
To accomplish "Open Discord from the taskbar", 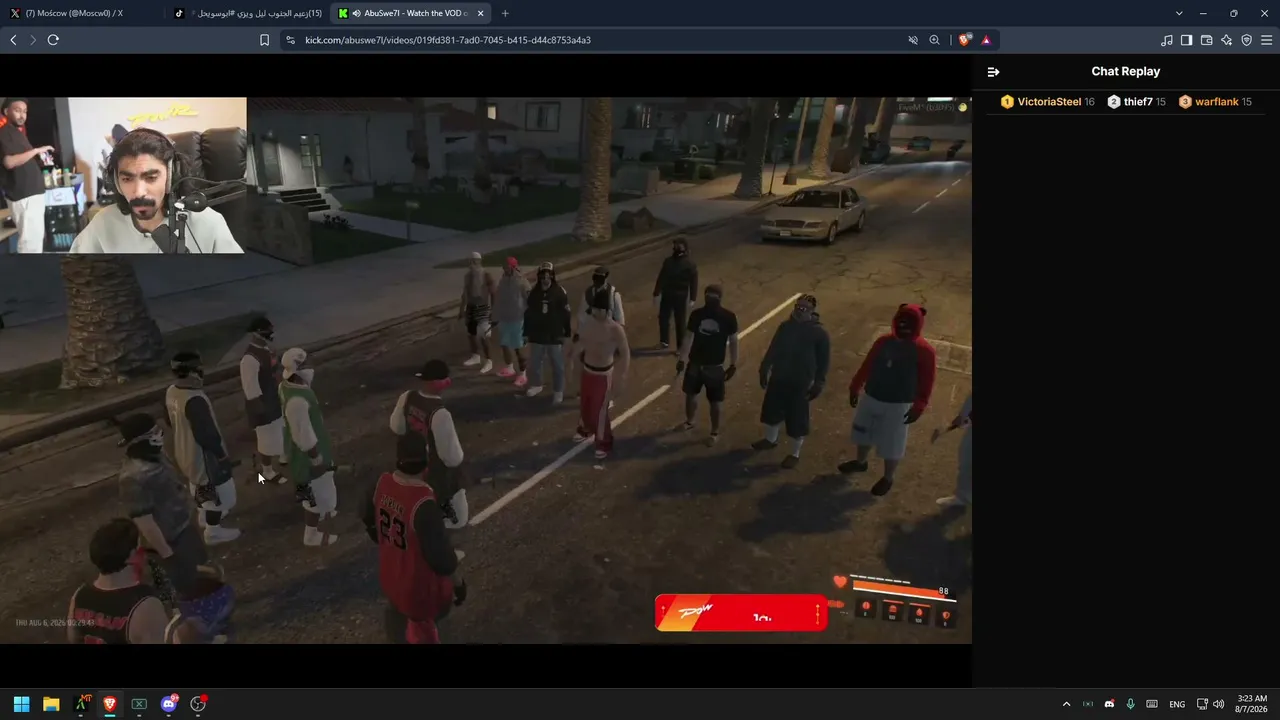I will tap(169, 704).
